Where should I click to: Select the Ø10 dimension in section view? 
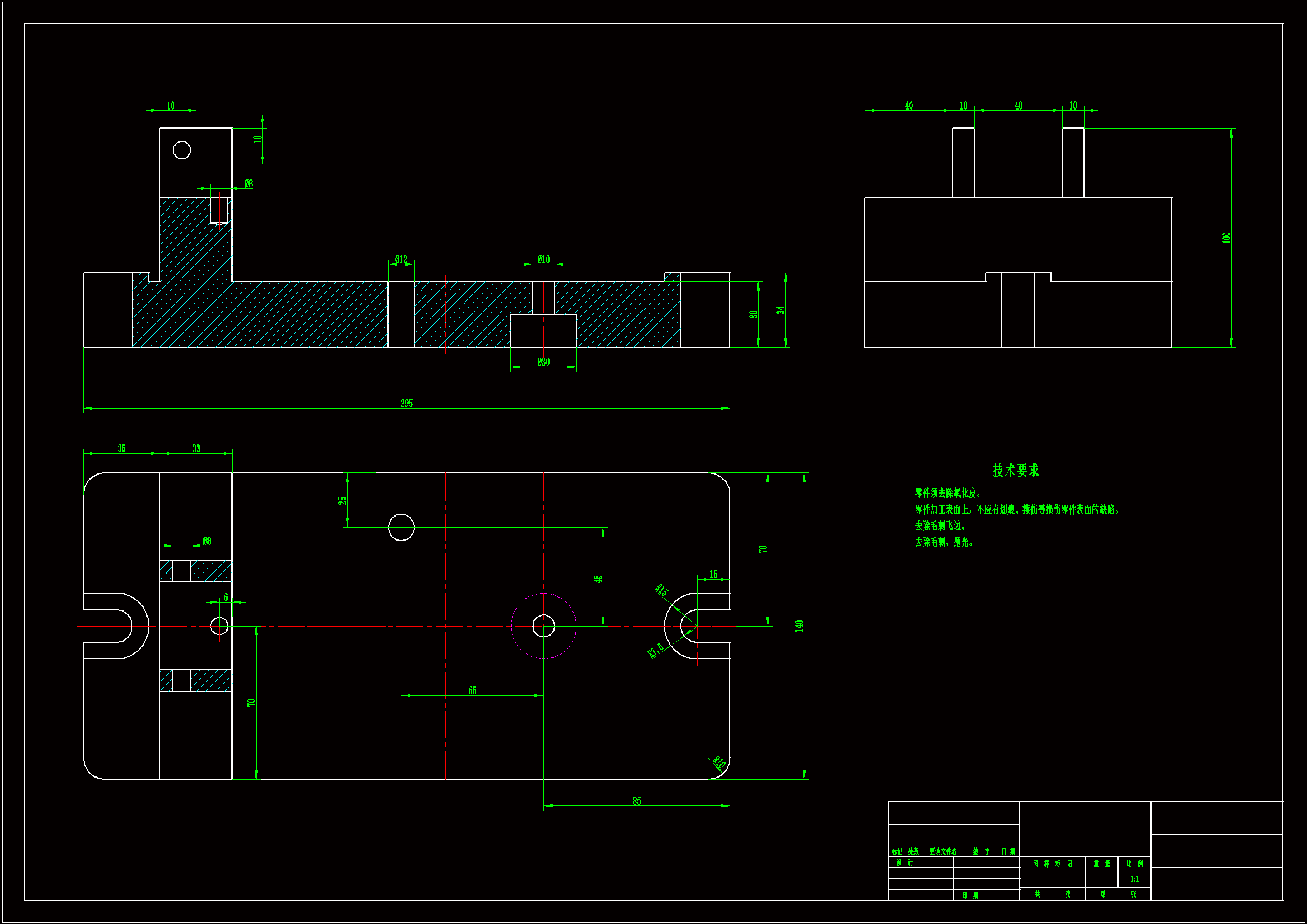point(543,259)
